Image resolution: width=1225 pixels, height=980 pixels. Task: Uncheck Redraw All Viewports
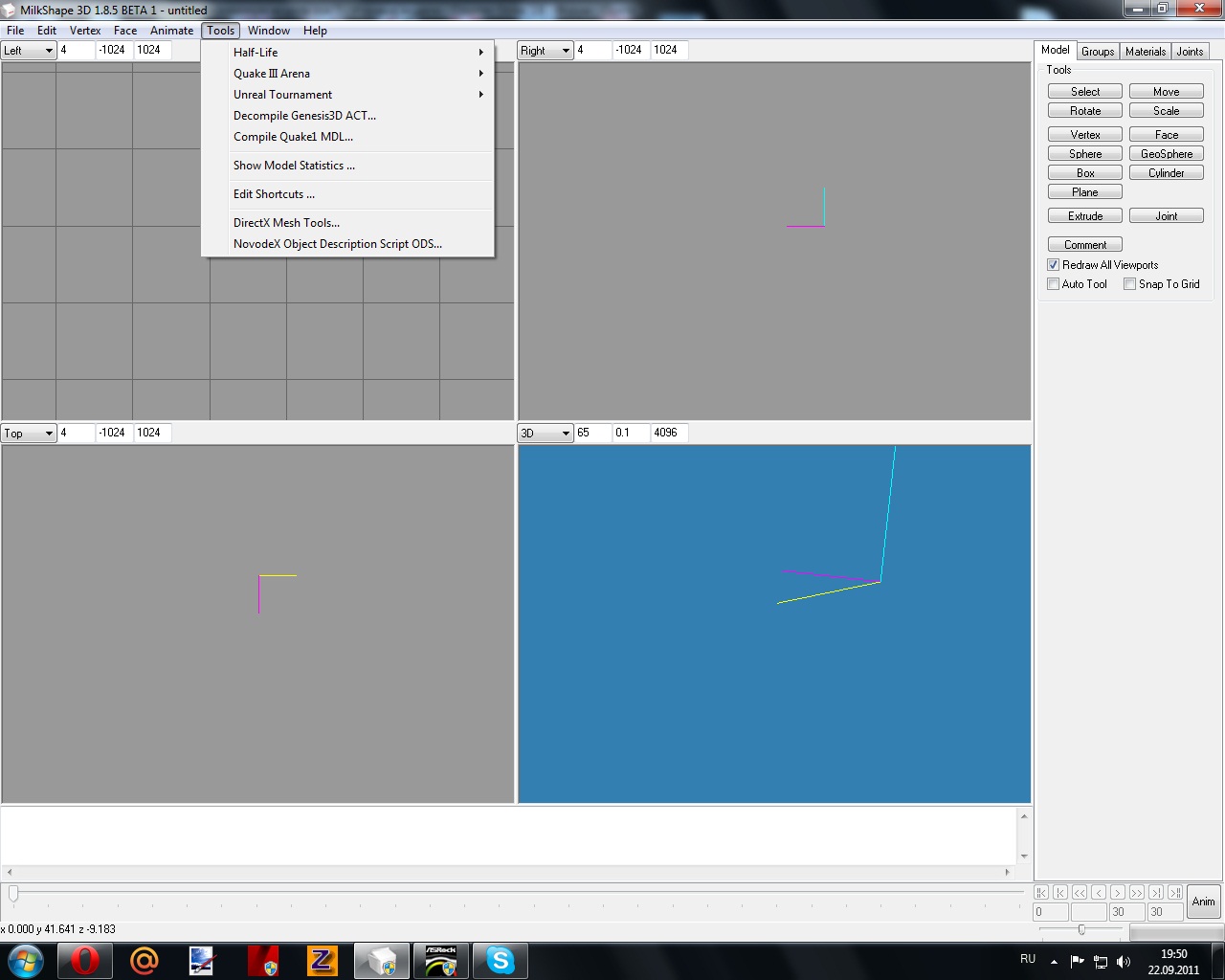(1054, 265)
